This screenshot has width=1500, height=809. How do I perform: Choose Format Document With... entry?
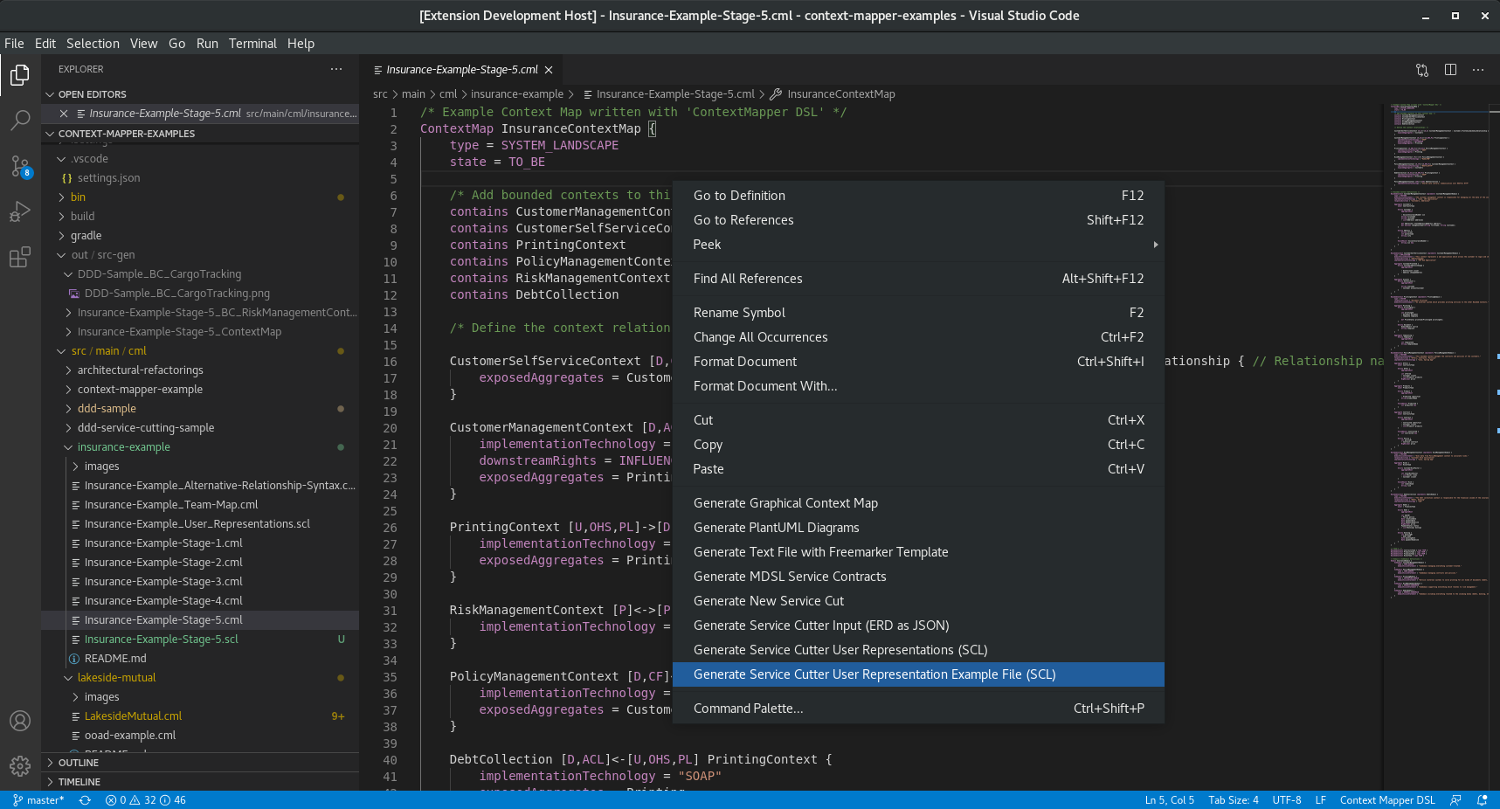(x=918, y=386)
